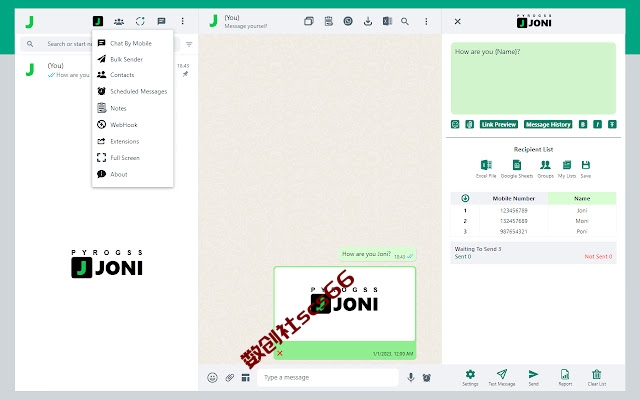Open chat filter icon beside search
640x400 pixels.
pos(189,44)
